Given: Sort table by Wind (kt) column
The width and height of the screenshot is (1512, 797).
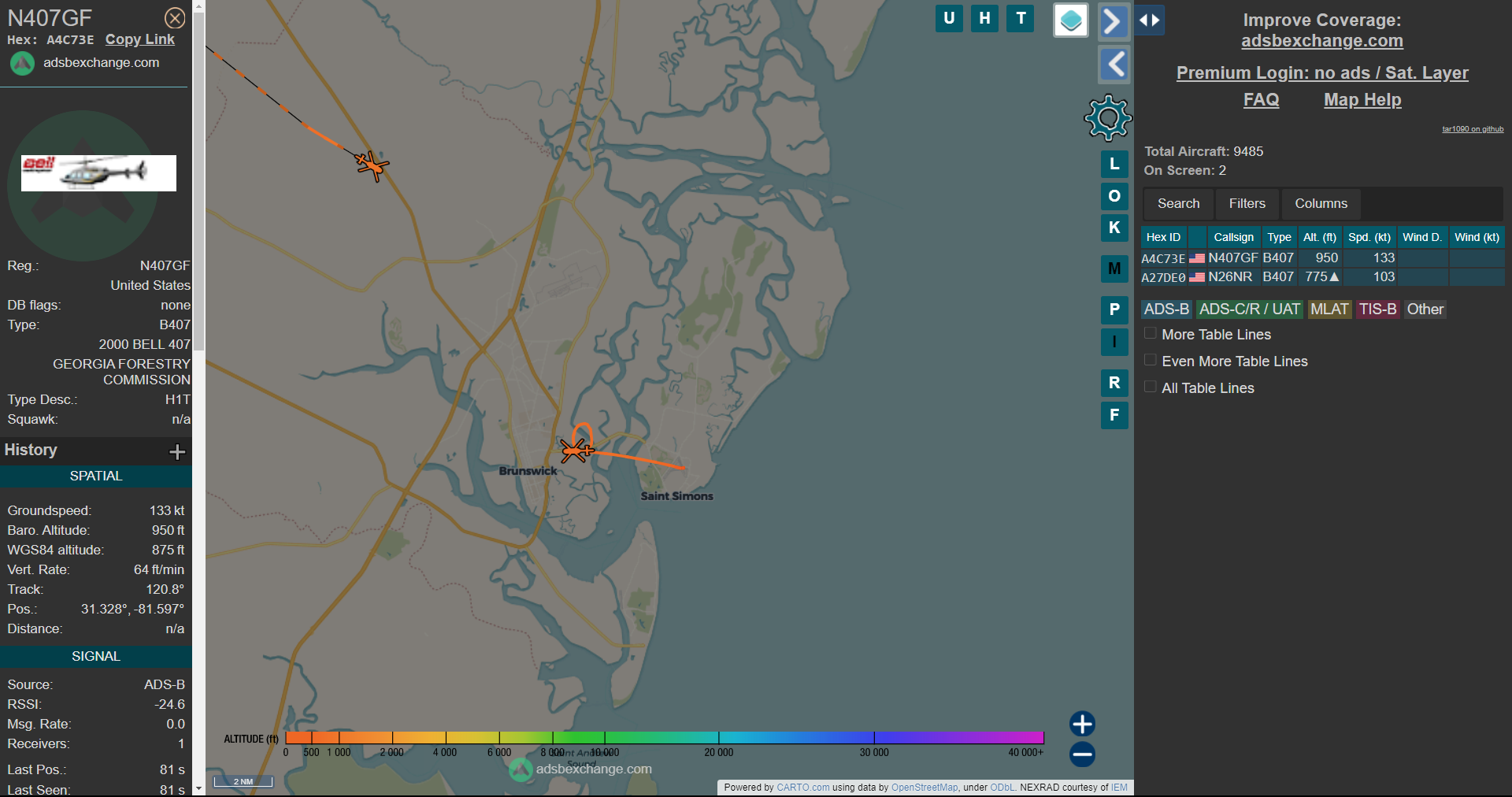Looking at the screenshot, I should [1477, 237].
